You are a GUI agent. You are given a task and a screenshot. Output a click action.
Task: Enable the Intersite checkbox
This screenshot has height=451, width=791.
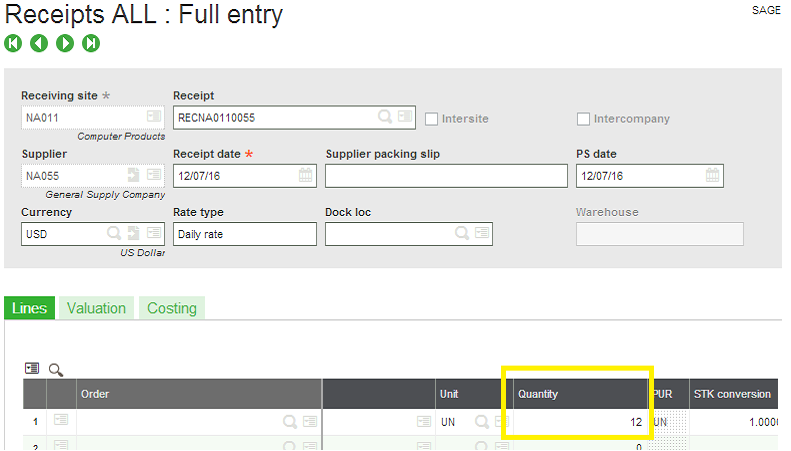coord(431,119)
